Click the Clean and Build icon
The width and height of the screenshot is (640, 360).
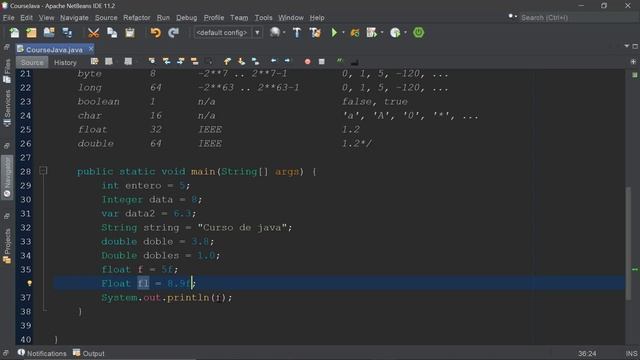315,33
